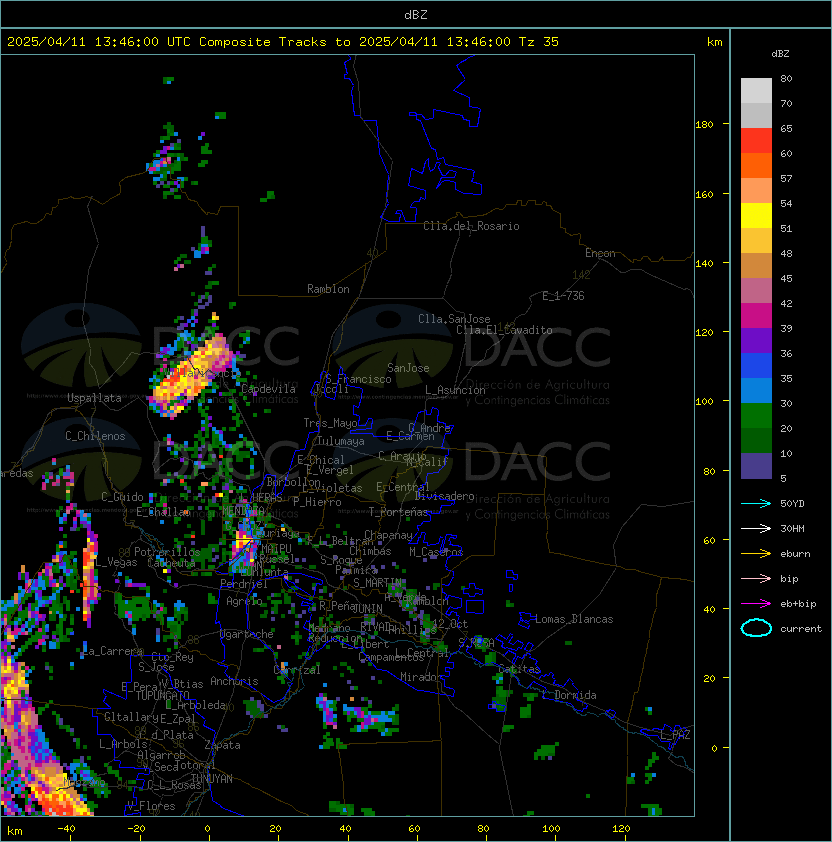Select the purple swatch between 39 and 36

pos(756,340)
